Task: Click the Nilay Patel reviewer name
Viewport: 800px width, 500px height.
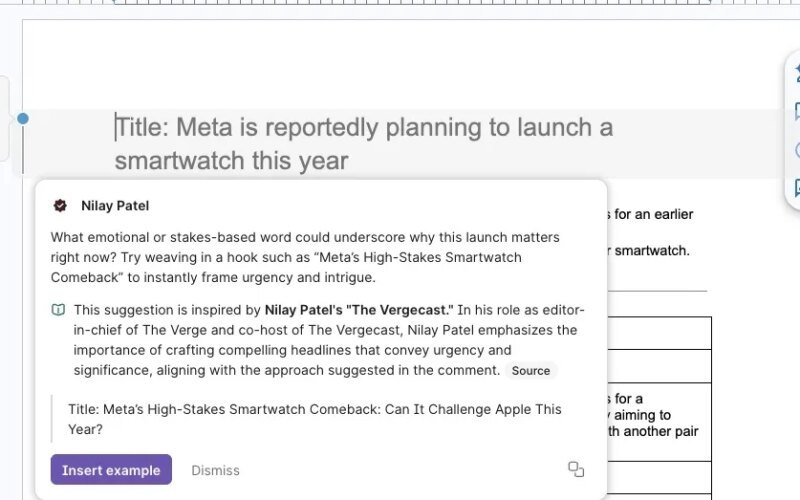Action: tap(115, 205)
